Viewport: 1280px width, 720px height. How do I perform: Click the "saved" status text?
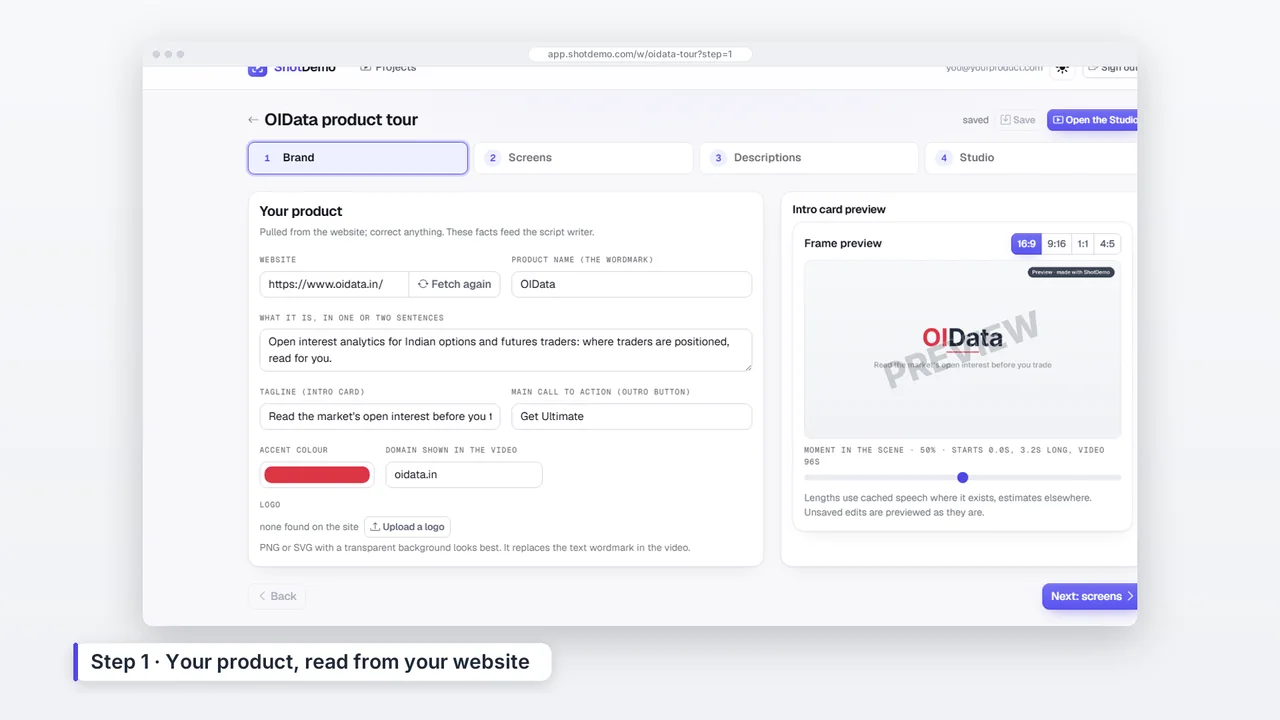[975, 120]
